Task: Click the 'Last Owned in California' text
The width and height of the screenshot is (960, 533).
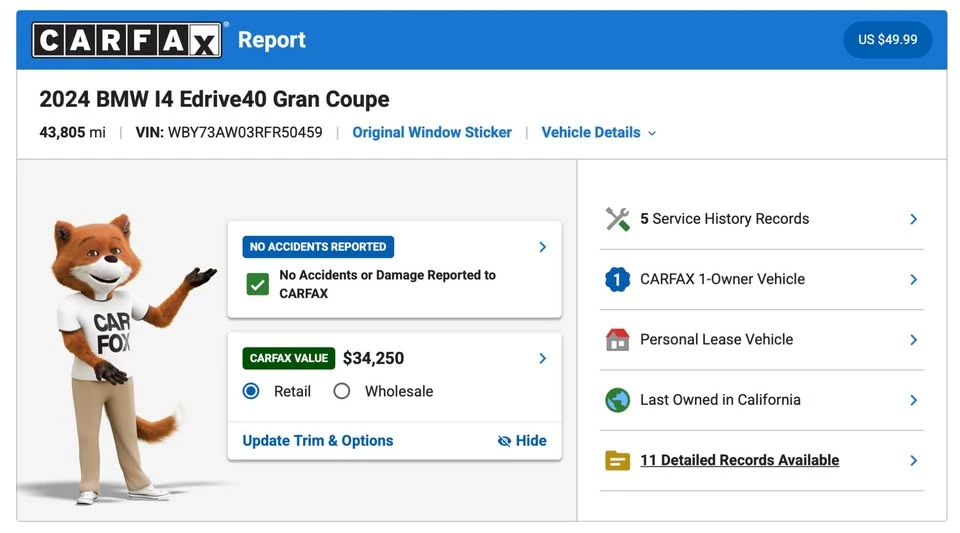Action: coord(720,400)
